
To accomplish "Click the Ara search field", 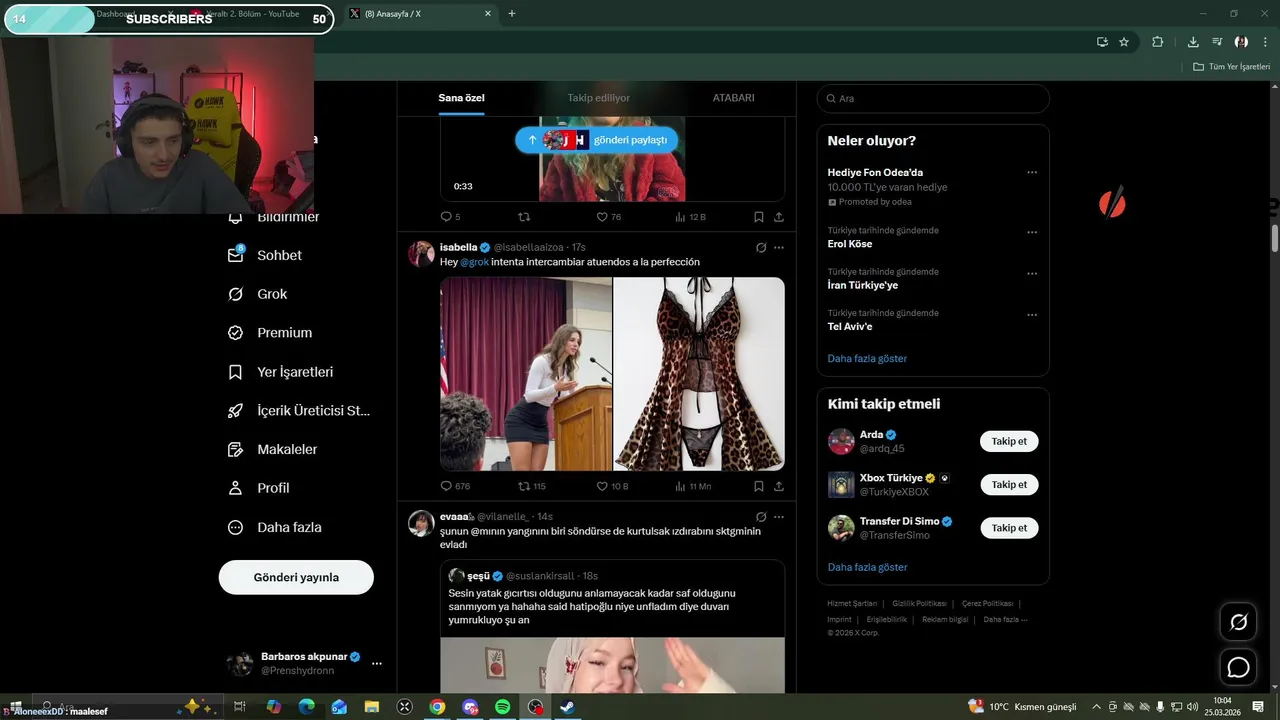I will (x=933, y=98).
